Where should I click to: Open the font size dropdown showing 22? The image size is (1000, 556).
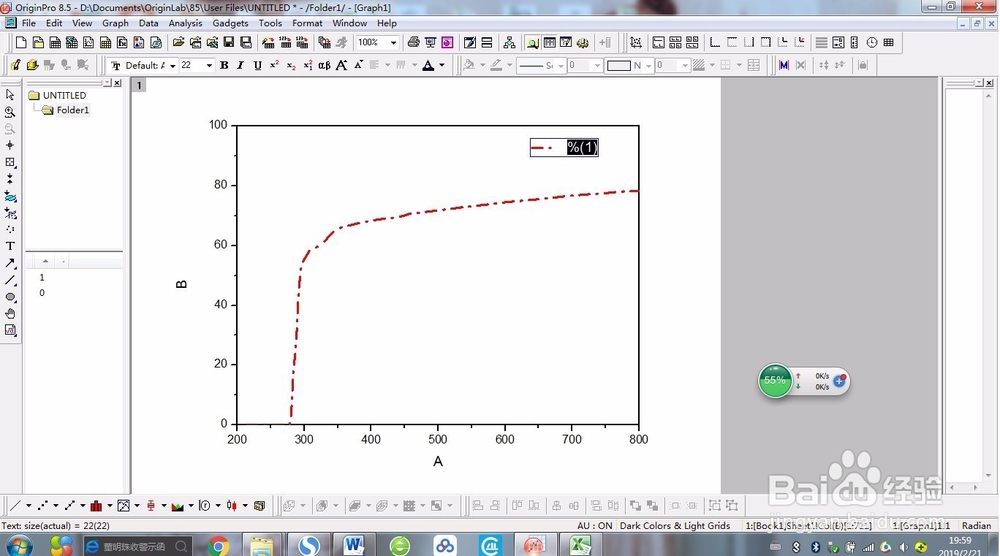[209, 65]
